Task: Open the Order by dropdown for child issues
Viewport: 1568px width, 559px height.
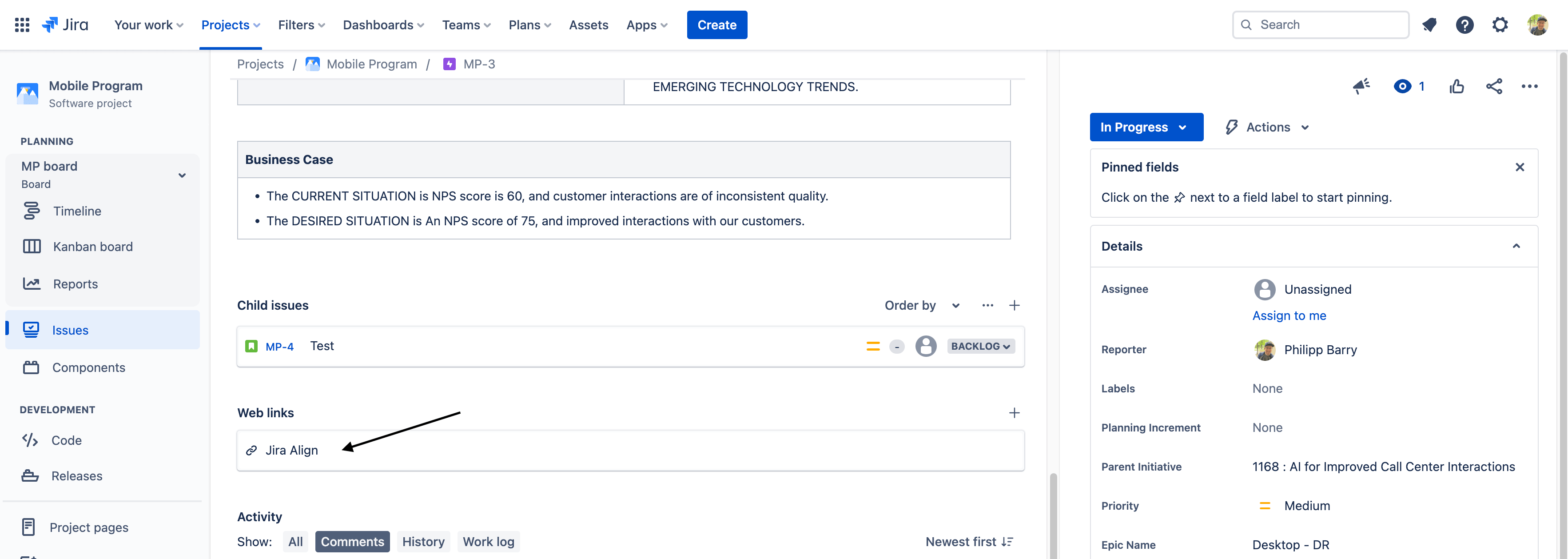Action: [x=922, y=305]
